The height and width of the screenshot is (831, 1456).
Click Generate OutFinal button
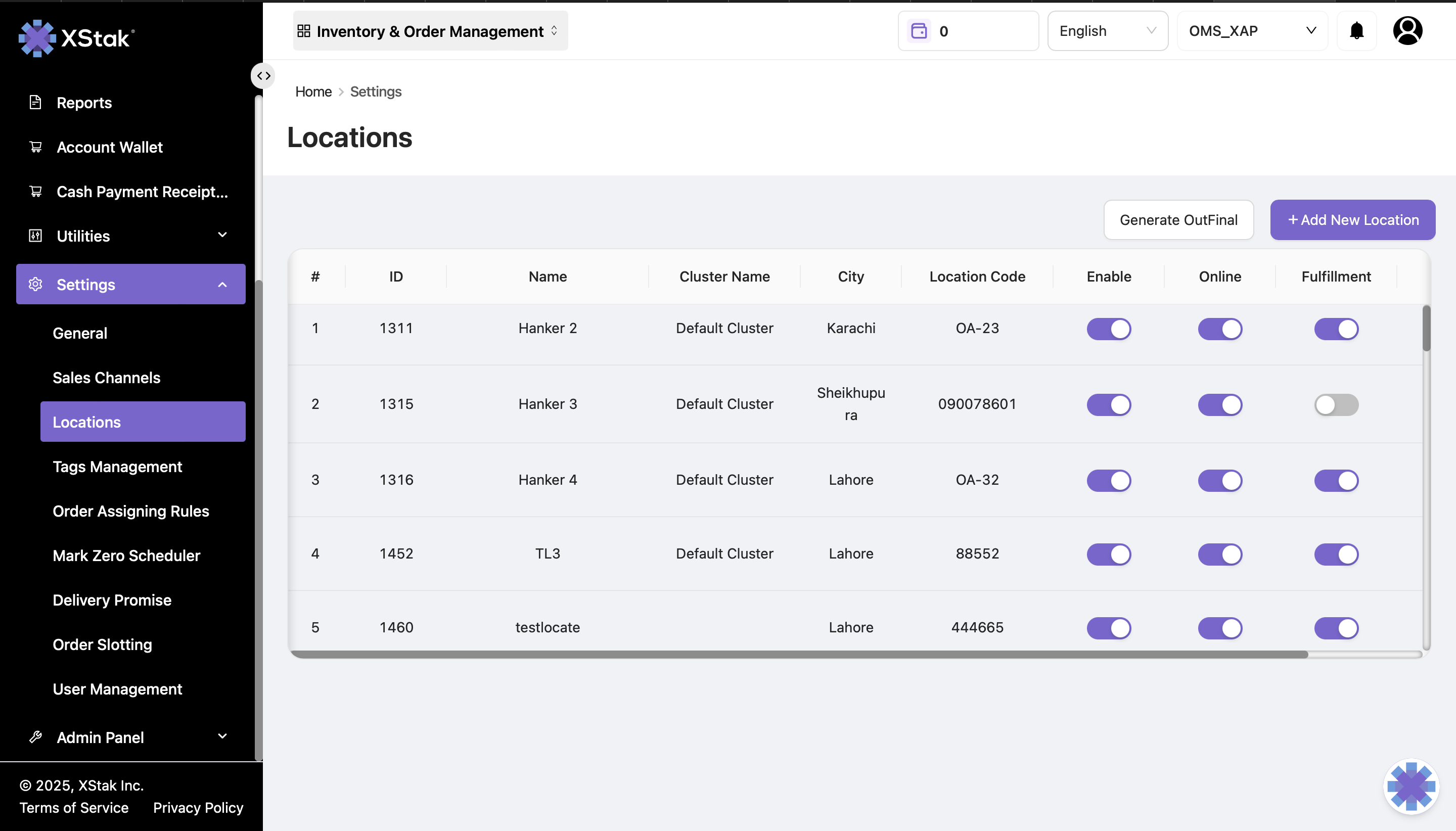[x=1178, y=220]
